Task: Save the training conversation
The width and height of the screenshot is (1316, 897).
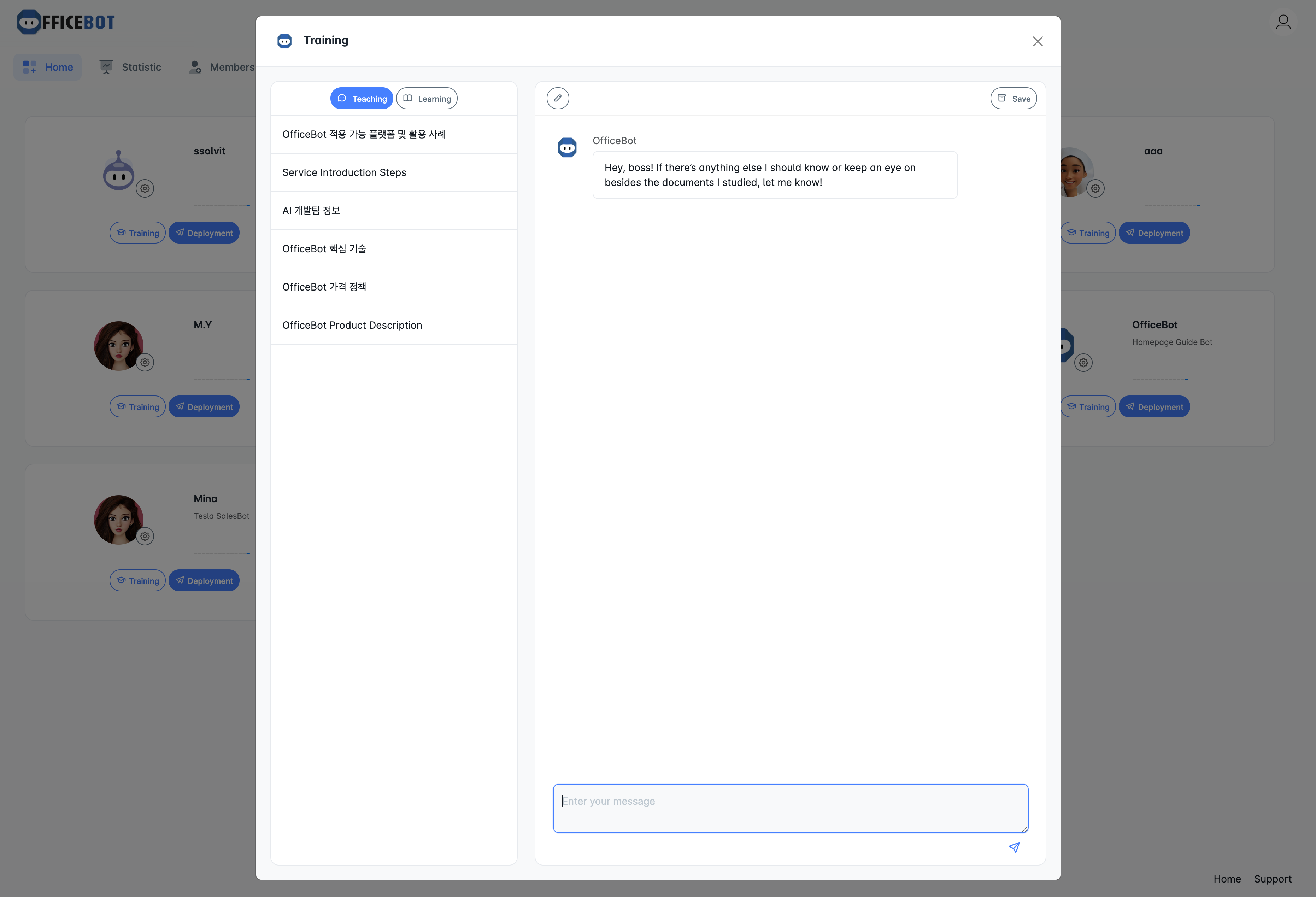Action: click(x=1013, y=99)
